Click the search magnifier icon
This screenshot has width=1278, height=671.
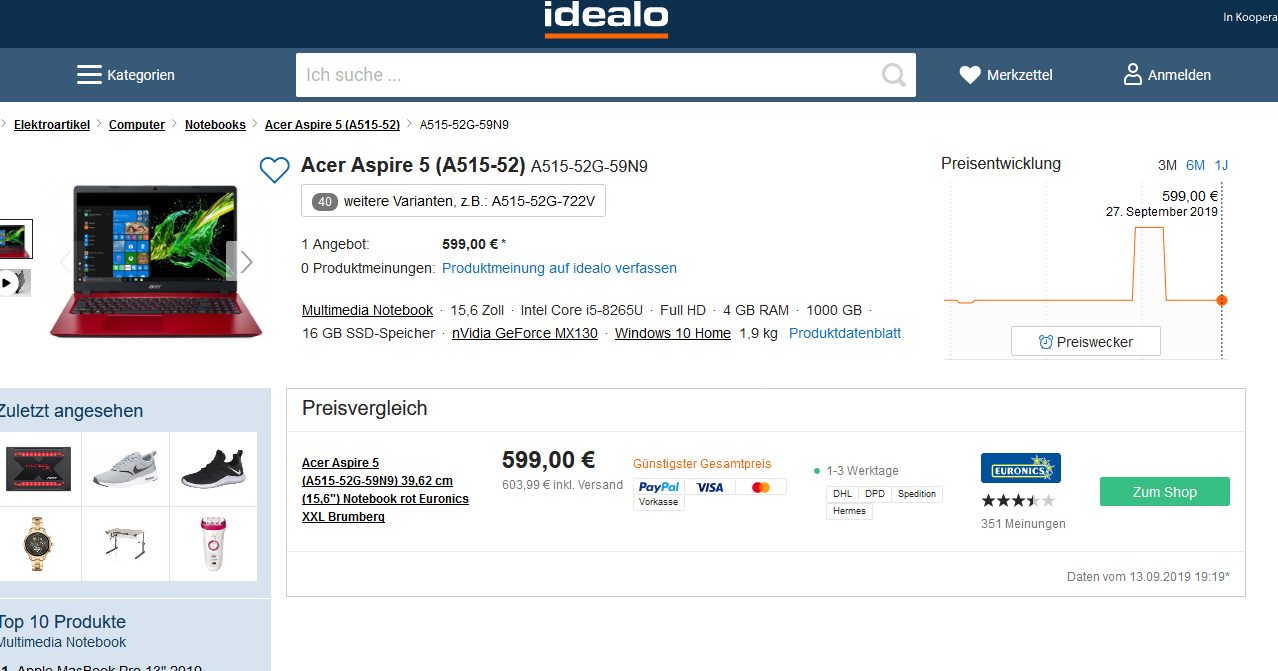[893, 75]
